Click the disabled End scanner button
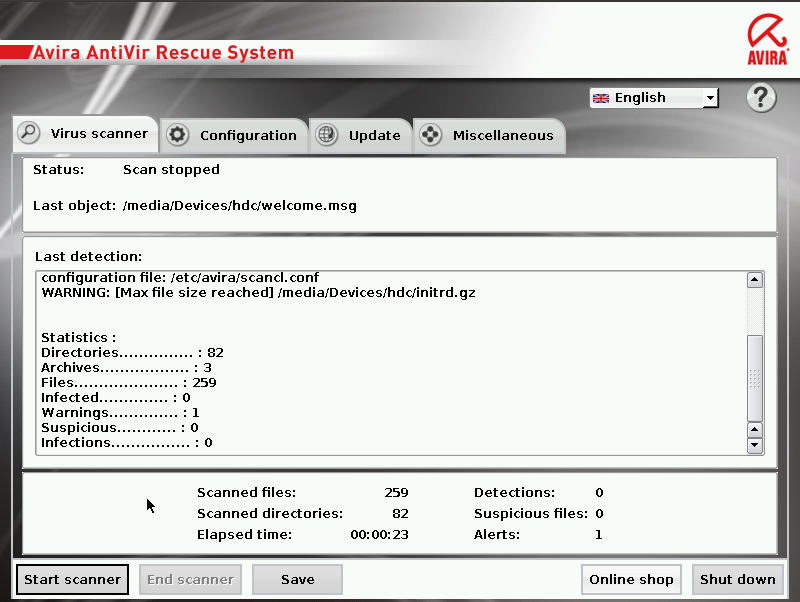 tap(190, 580)
